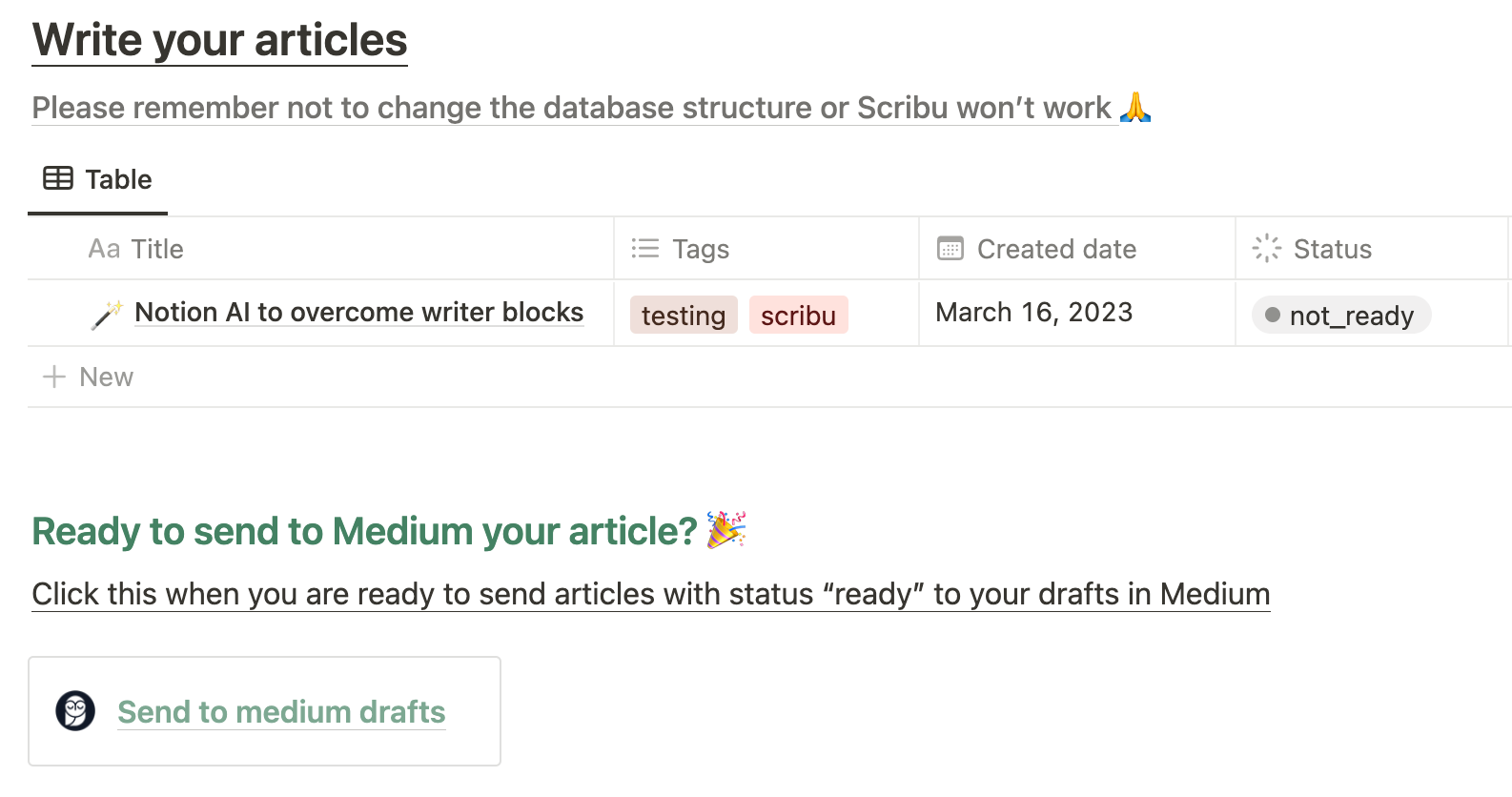The image size is (1512, 797).
Task: Click the calendar icon for Created date
Action: pyautogui.click(x=950, y=249)
